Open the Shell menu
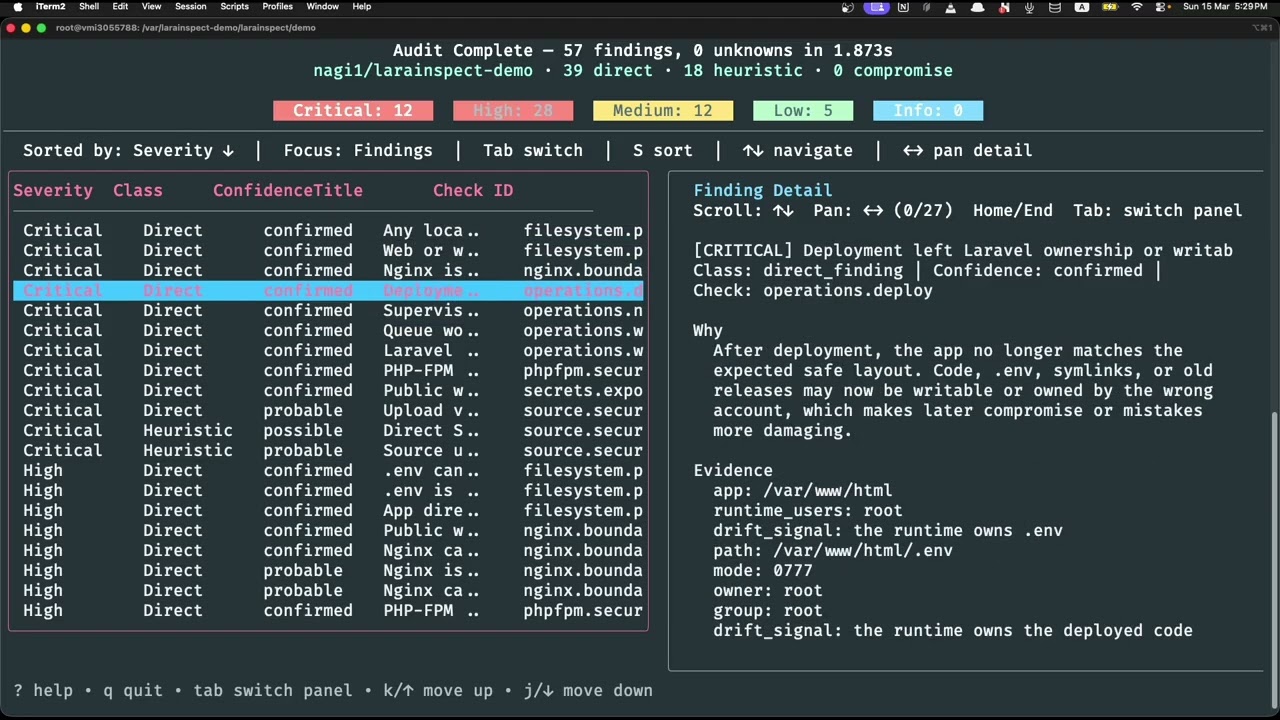 (89, 6)
